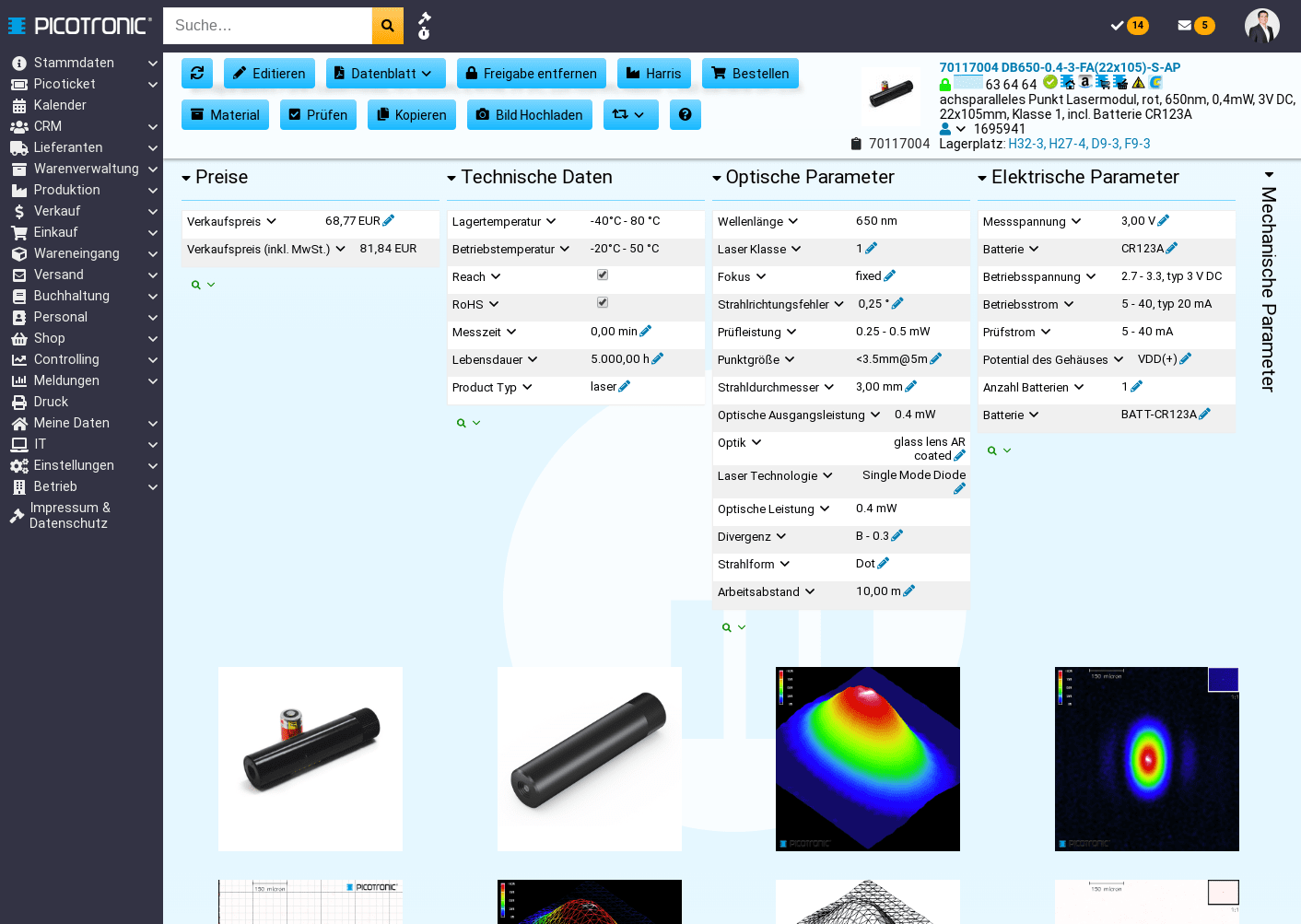Edit the Punktgröße value pencil

pyautogui.click(x=936, y=358)
